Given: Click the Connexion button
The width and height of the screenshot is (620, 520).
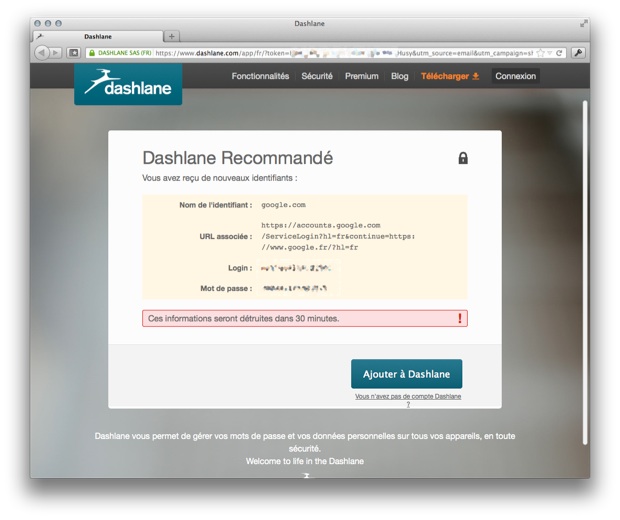Looking at the screenshot, I should pyautogui.click(x=515, y=76).
